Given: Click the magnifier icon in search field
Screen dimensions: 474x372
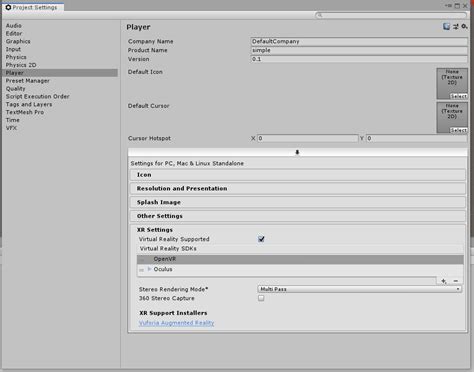Looking at the screenshot, I should pos(320,15).
